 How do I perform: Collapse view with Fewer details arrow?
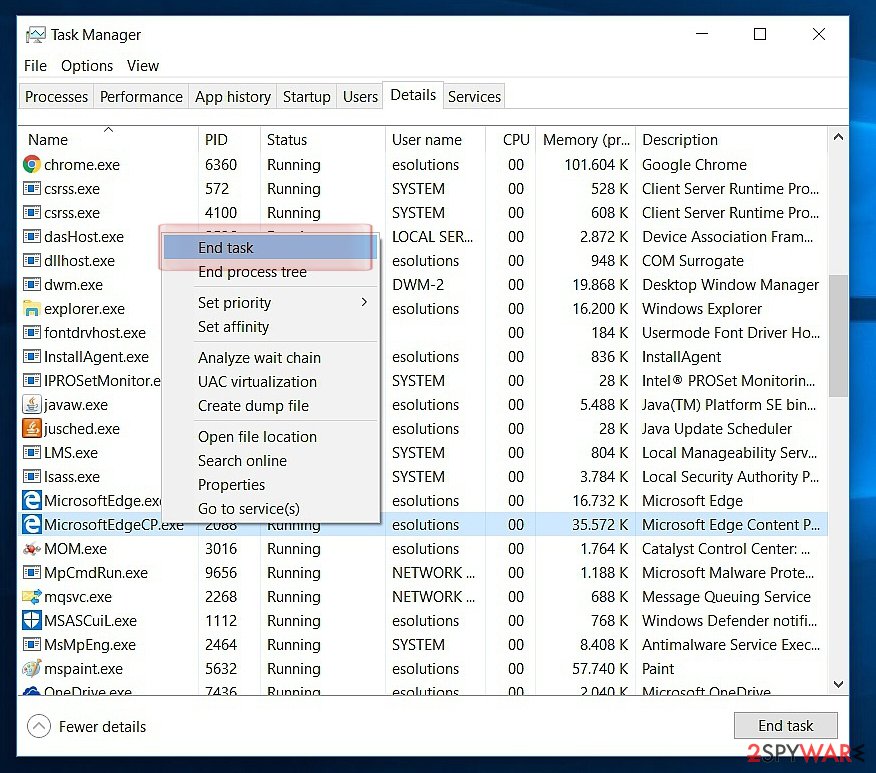pos(39,726)
